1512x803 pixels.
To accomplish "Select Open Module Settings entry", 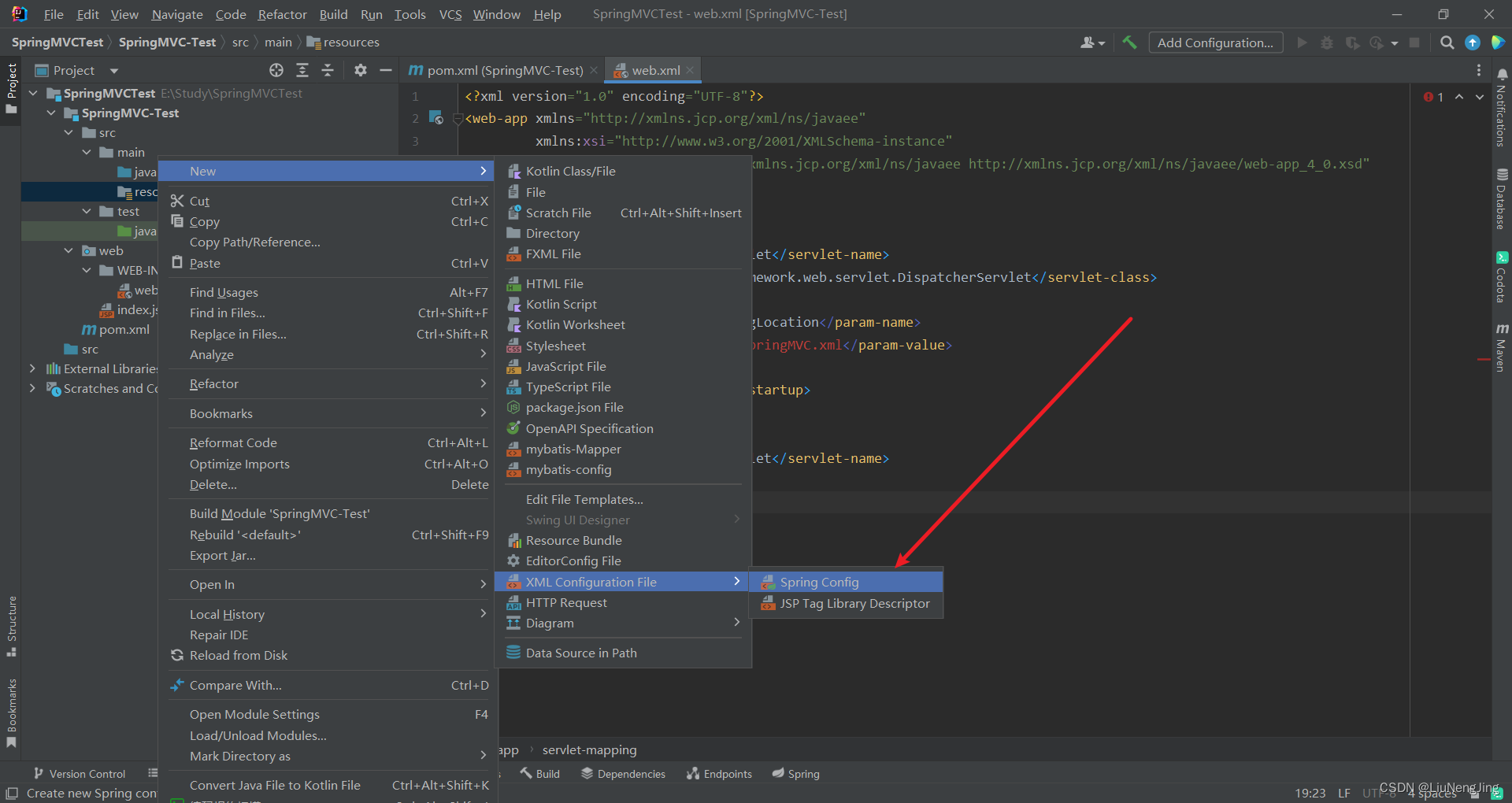I will pos(326,715).
